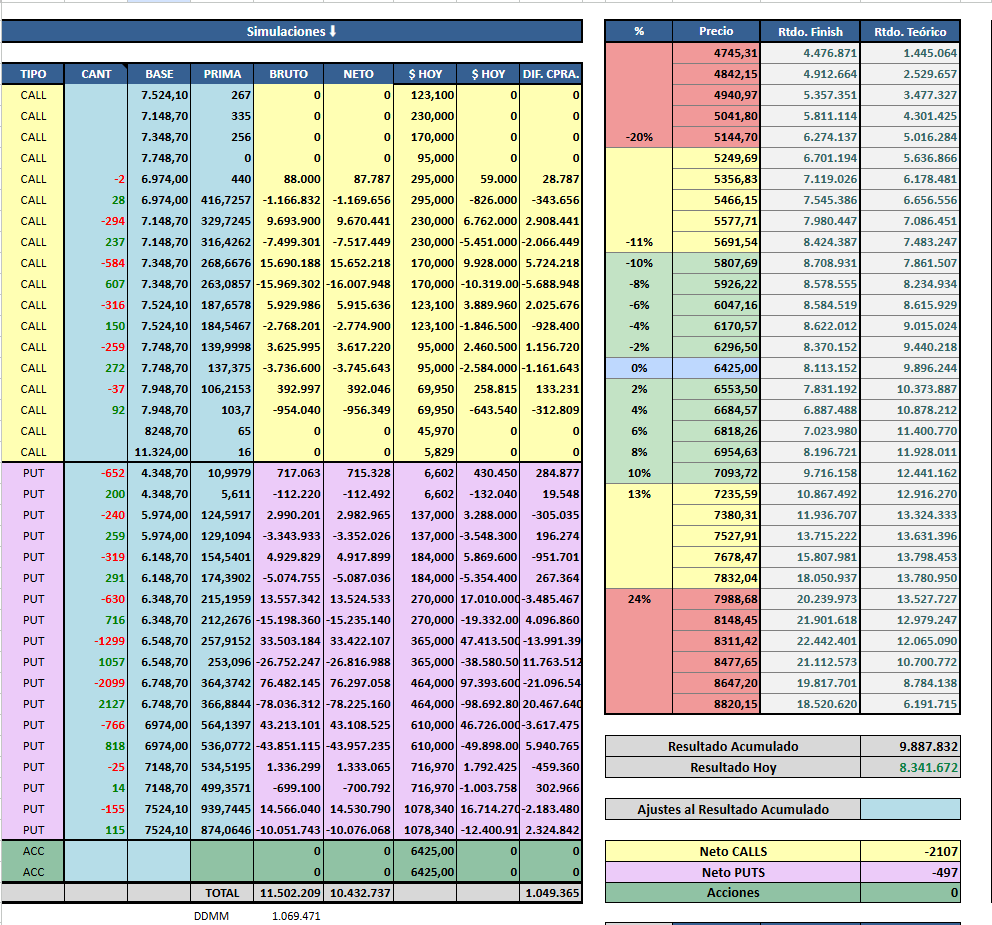The height and width of the screenshot is (925, 992).
Task: Select the PRIMA column header
Action: click(x=223, y=74)
